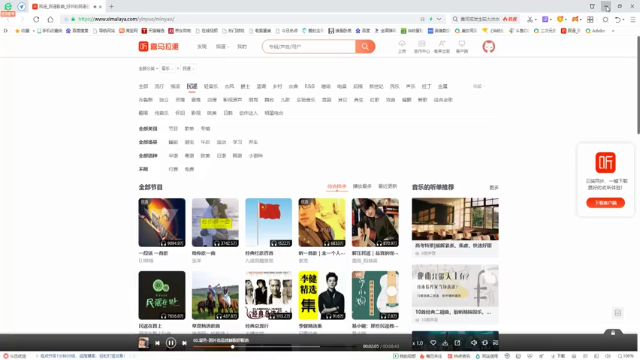The width and height of the screenshot is (640, 360).
Task: Filter by 付费 option
Action: (173, 169)
